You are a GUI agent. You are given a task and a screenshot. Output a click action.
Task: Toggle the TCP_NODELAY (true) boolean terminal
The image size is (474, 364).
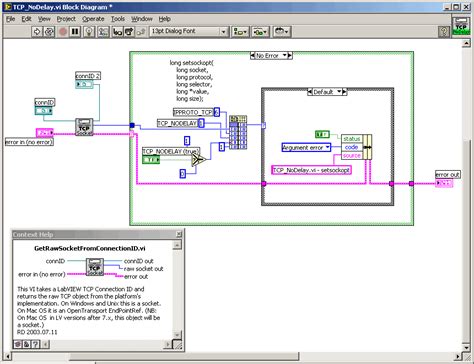click(x=151, y=160)
